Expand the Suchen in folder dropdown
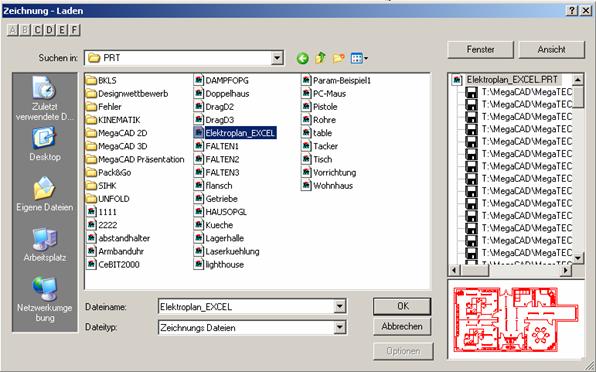The height and width of the screenshot is (372, 596). (277, 58)
